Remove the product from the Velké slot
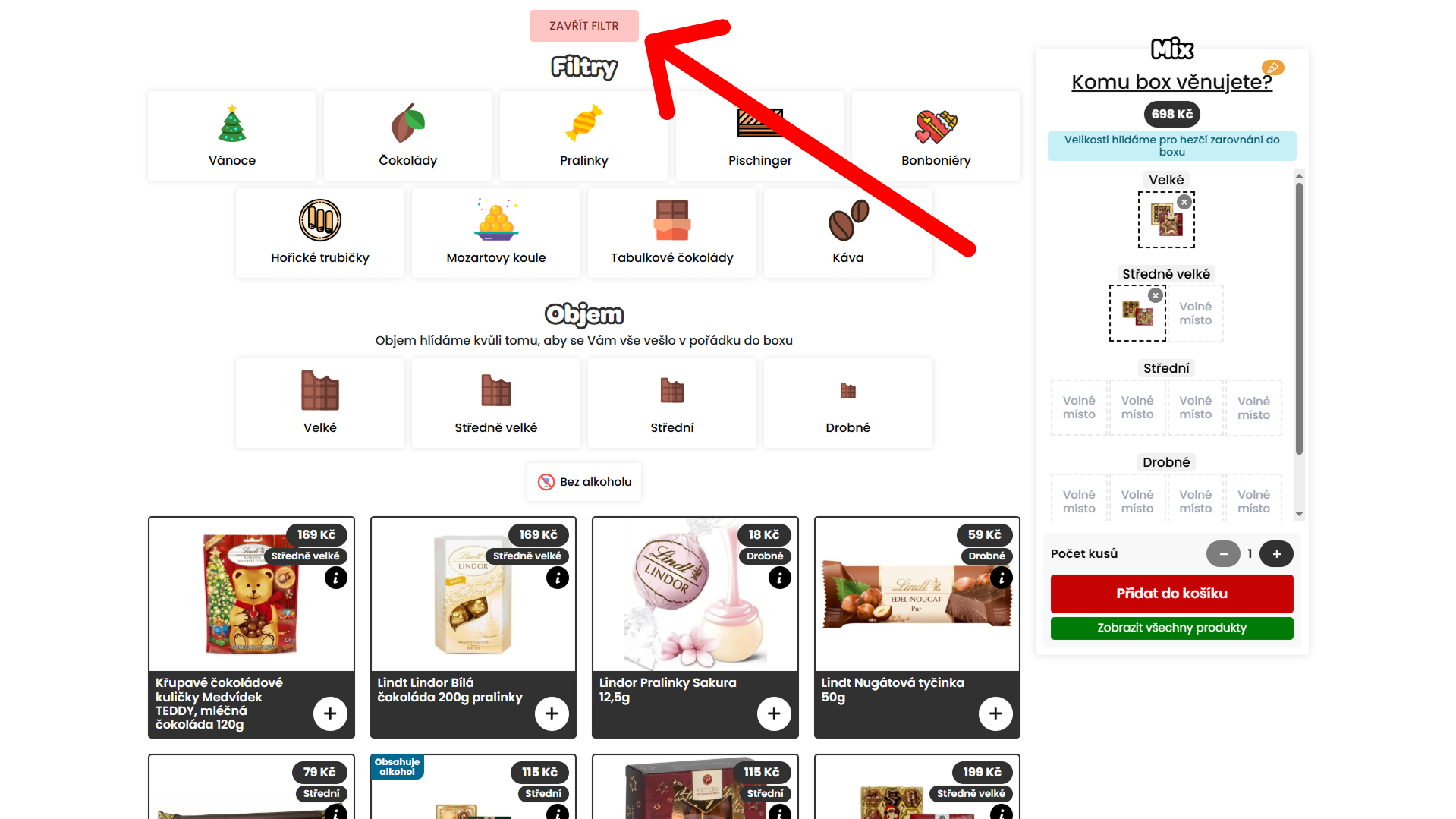The width and height of the screenshot is (1456, 819). point(1184,202)
